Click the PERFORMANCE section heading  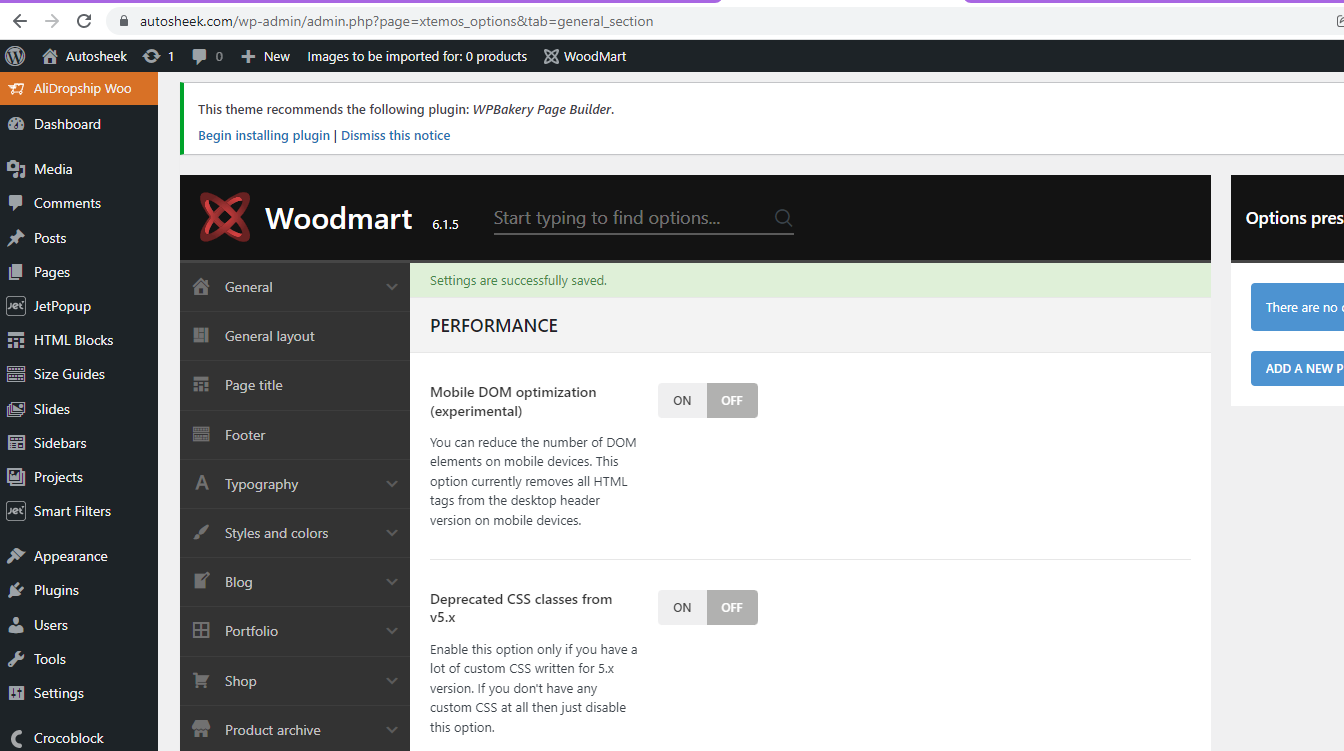[494, 326]
